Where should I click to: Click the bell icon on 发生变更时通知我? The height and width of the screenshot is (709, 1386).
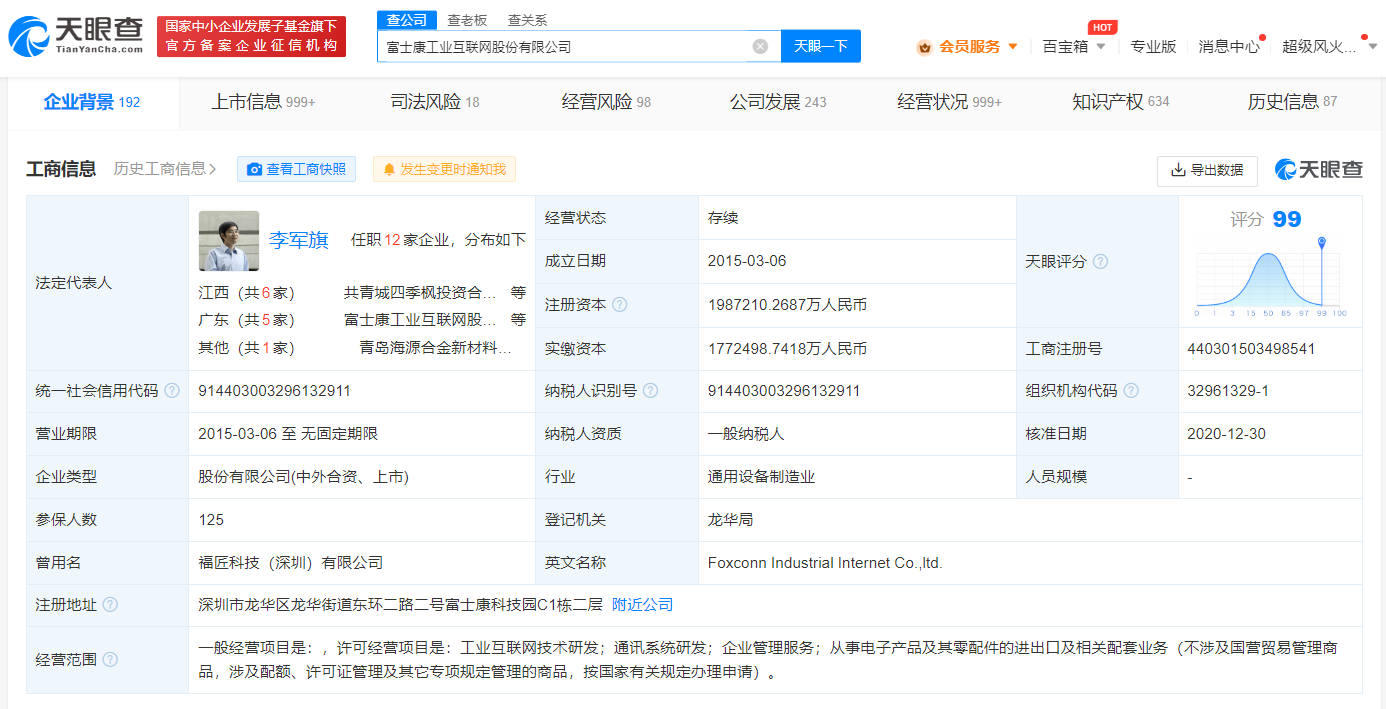click(389, 170)
